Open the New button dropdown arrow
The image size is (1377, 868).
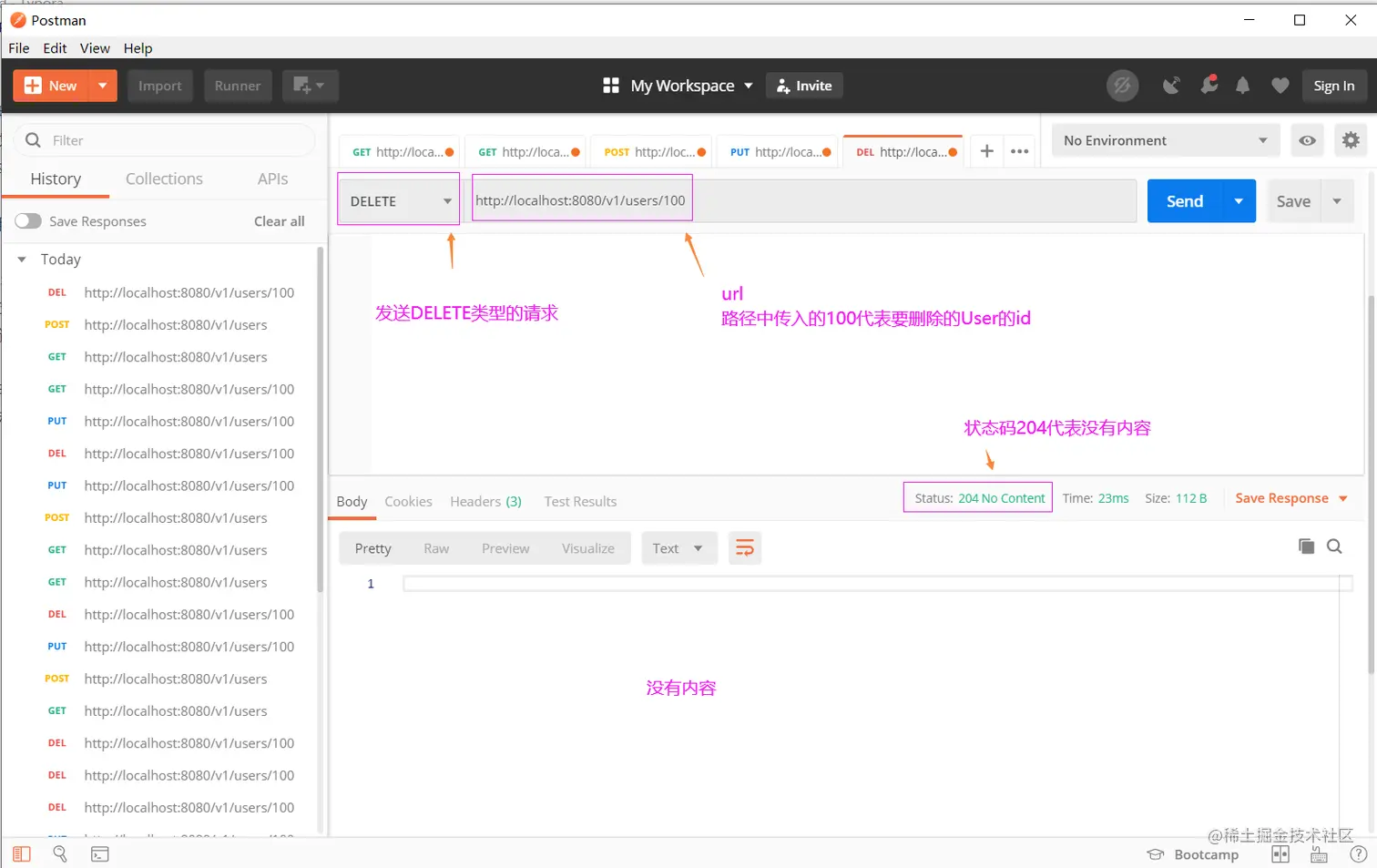point(102,86)
